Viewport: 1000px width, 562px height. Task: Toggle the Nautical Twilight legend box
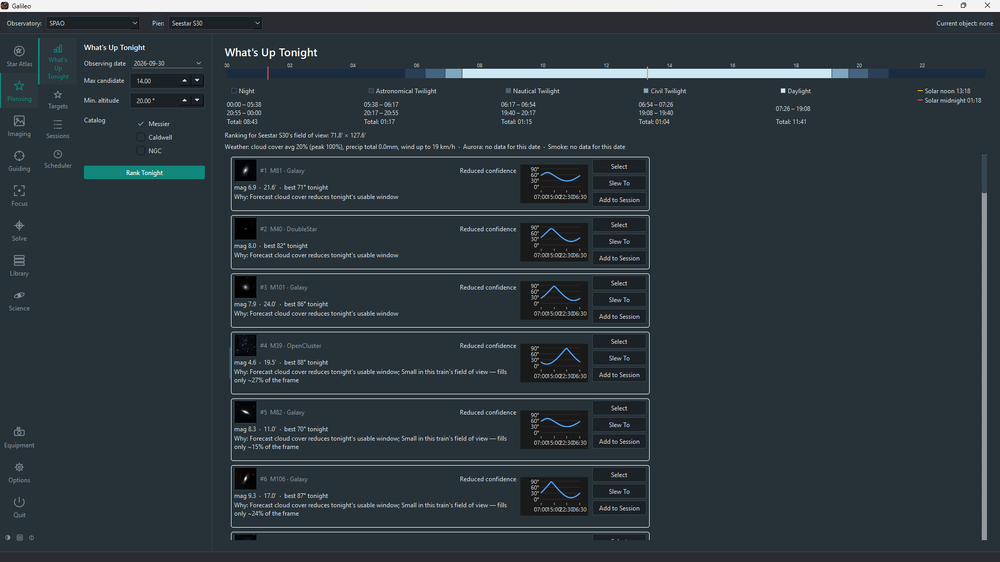(508, 91)
